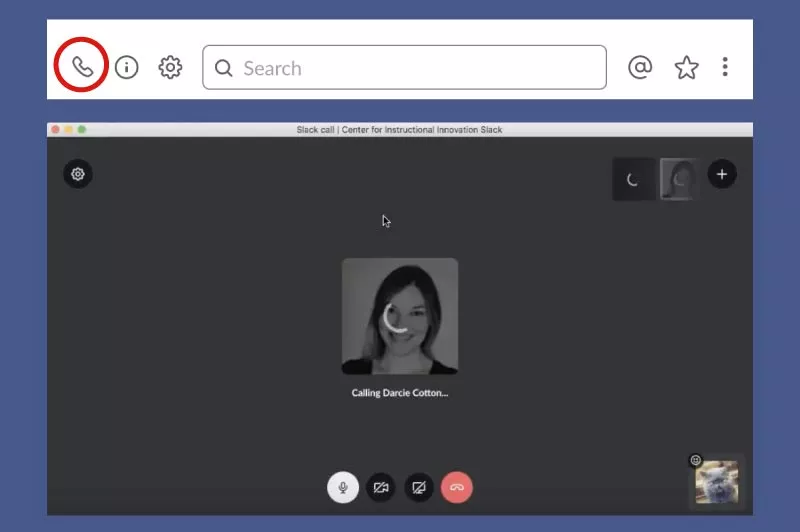Open starred items with the star icon

[686, 67]
